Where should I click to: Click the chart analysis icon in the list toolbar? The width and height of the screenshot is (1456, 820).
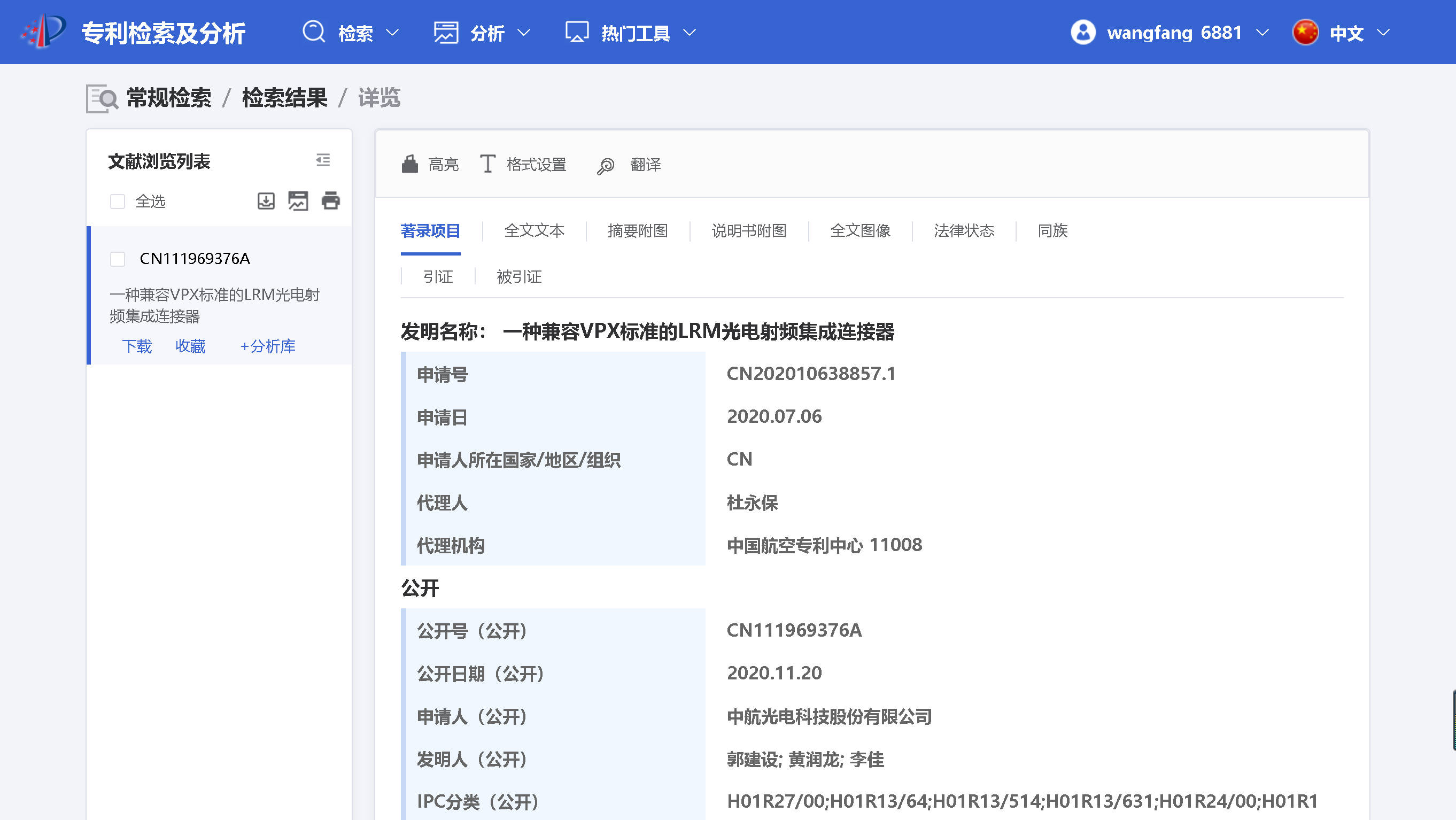click(x=298, y=200)
